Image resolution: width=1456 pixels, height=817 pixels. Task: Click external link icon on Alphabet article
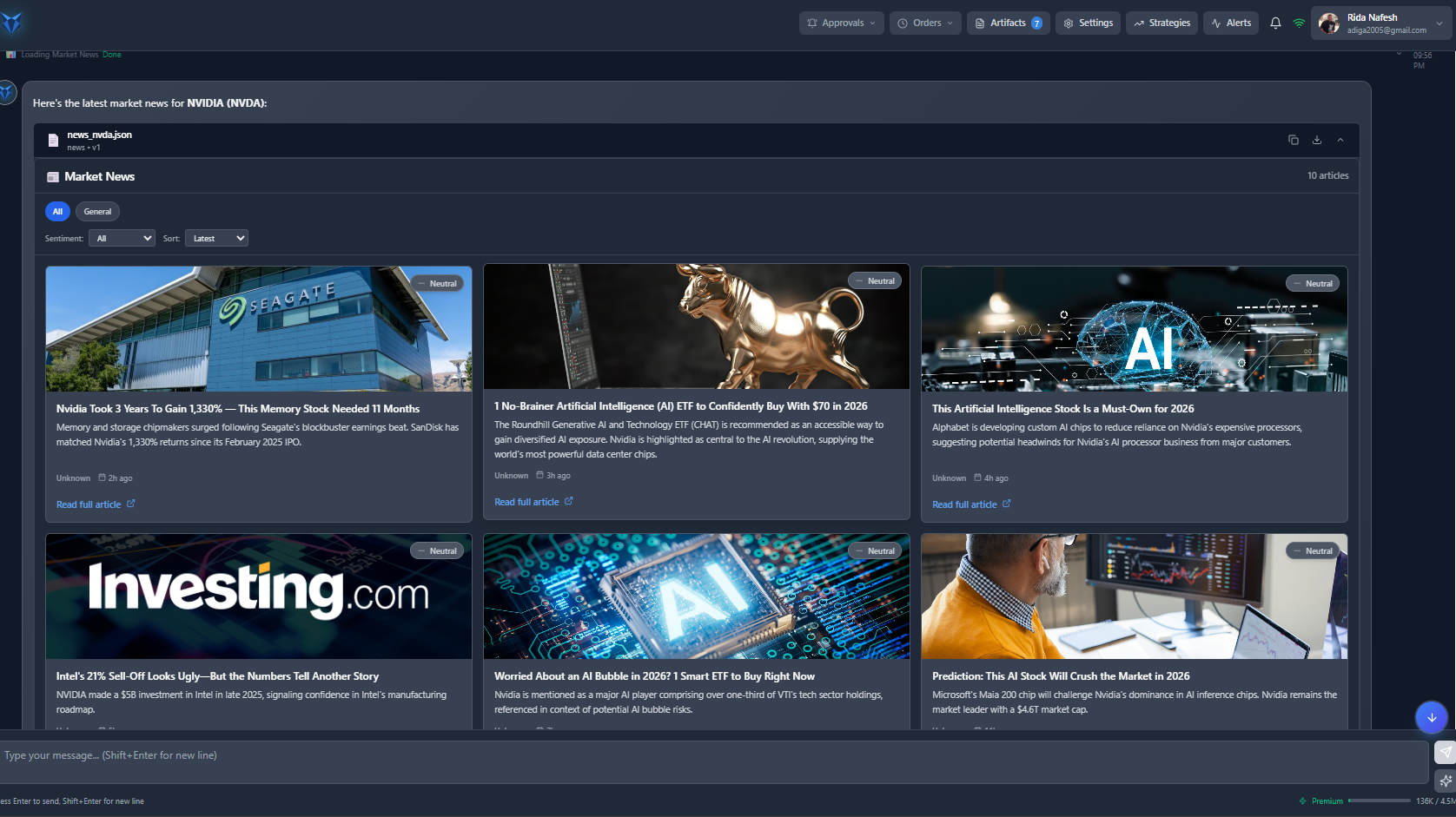[x=1007, y=504]
